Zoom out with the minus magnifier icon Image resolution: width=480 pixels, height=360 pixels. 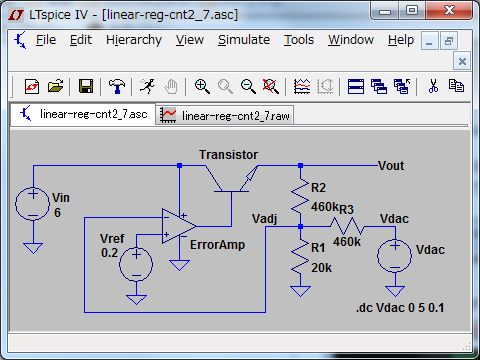click(x=248, y=86)
